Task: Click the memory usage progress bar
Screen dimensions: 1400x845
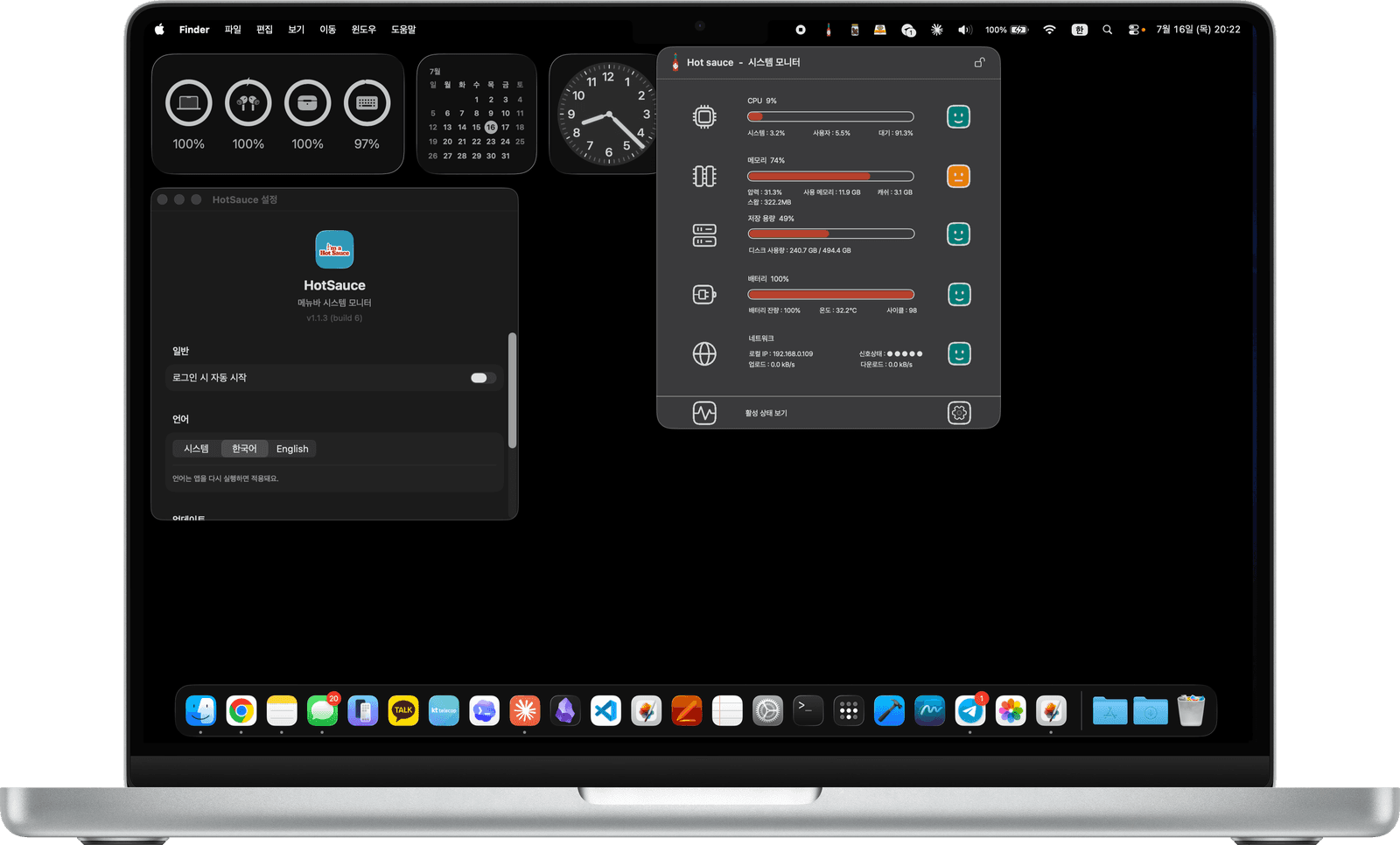Action: (x=830, y=176)
